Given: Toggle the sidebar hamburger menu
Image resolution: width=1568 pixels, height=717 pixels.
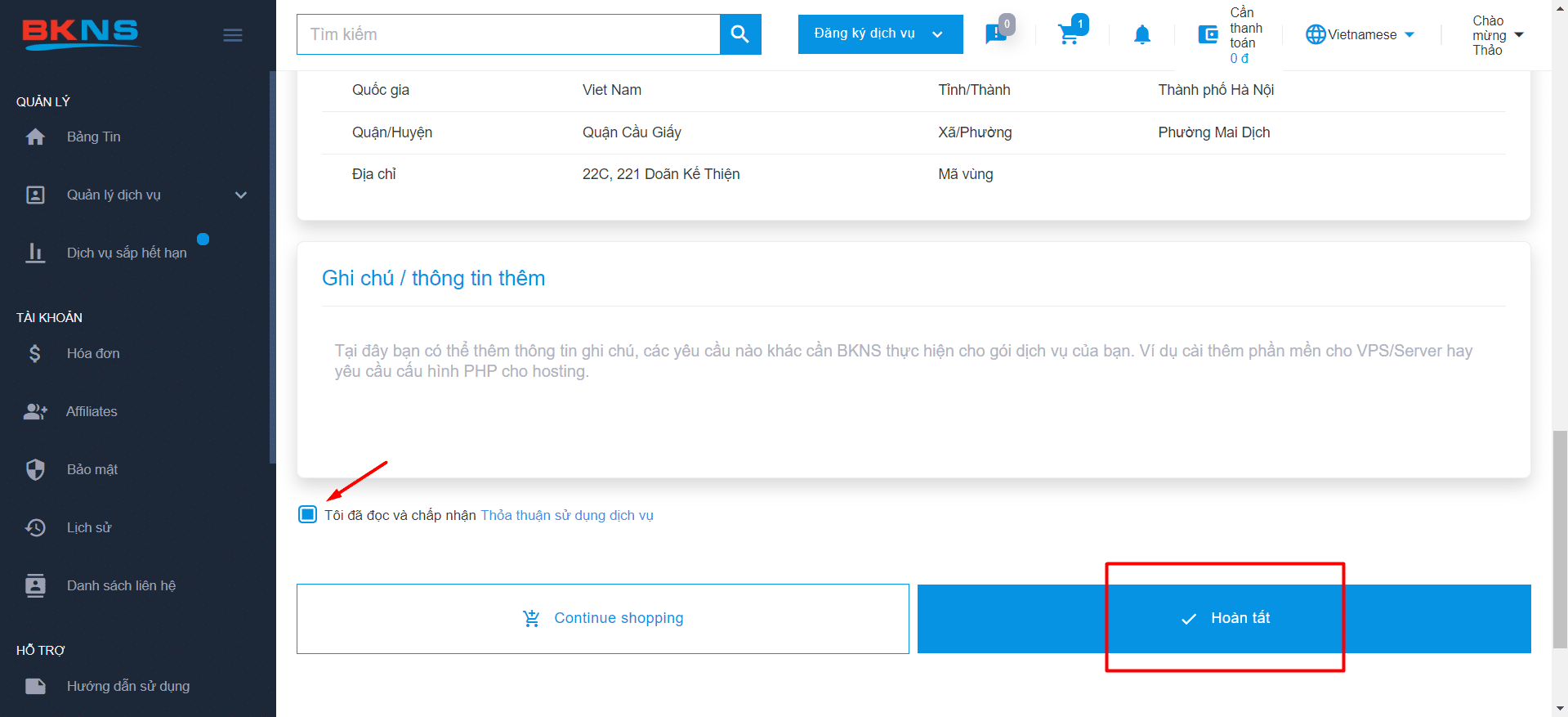Looking at the screenshot, I should point(233,35).
